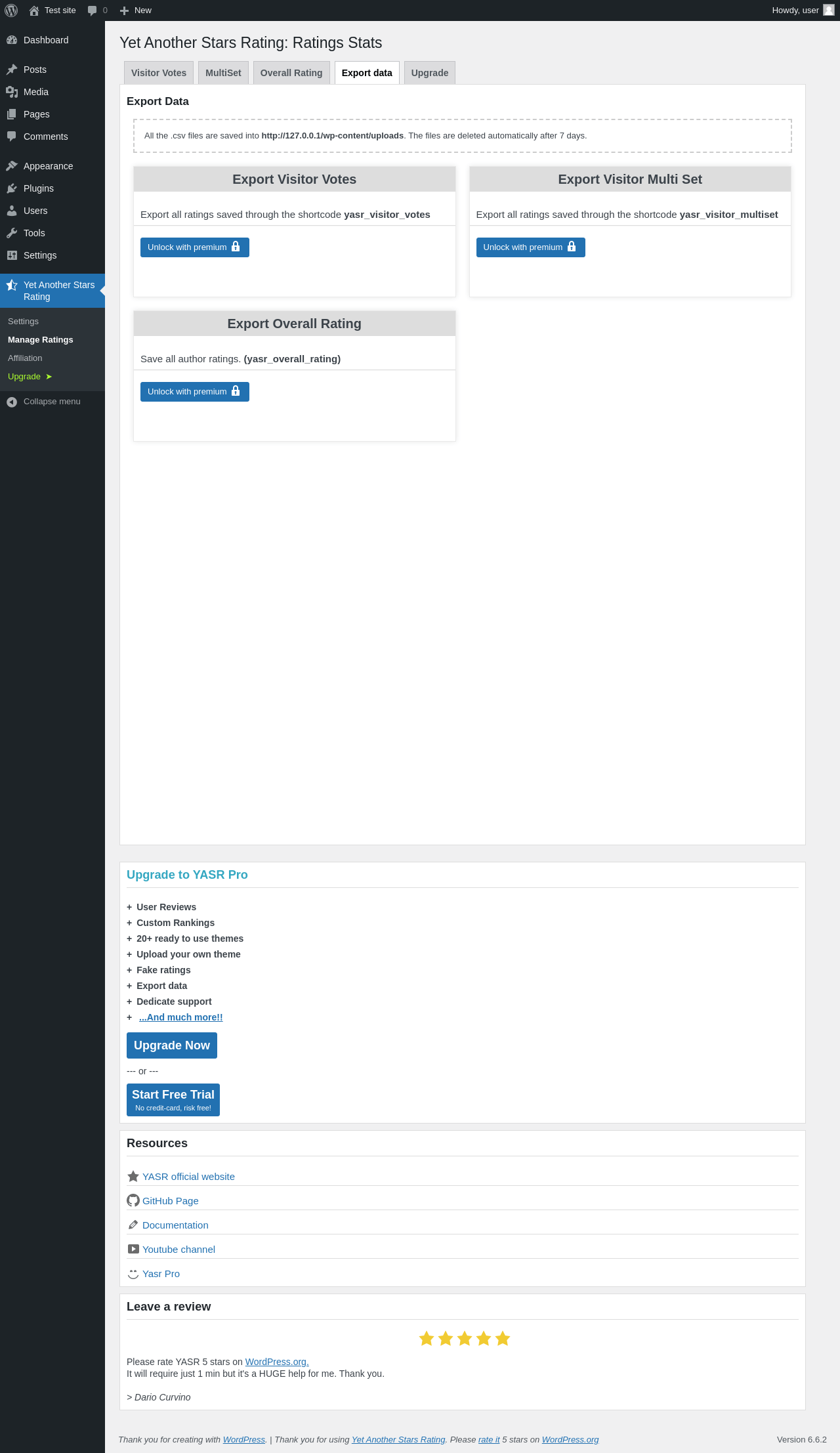The width and height of the screenshot is (840, 1453).
Task: Click the plus New icon in admin bar
Action: tap(124, 11)
